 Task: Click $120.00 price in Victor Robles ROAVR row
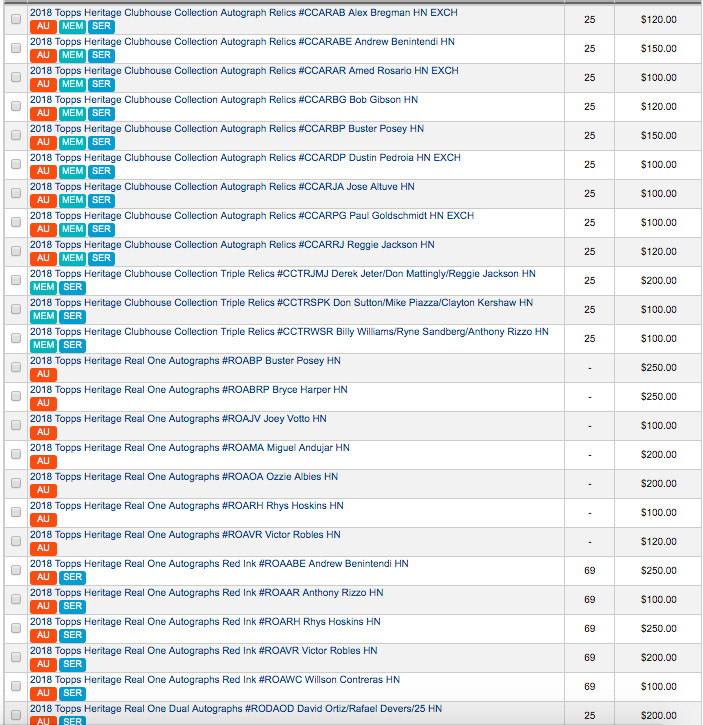(658, 541)
